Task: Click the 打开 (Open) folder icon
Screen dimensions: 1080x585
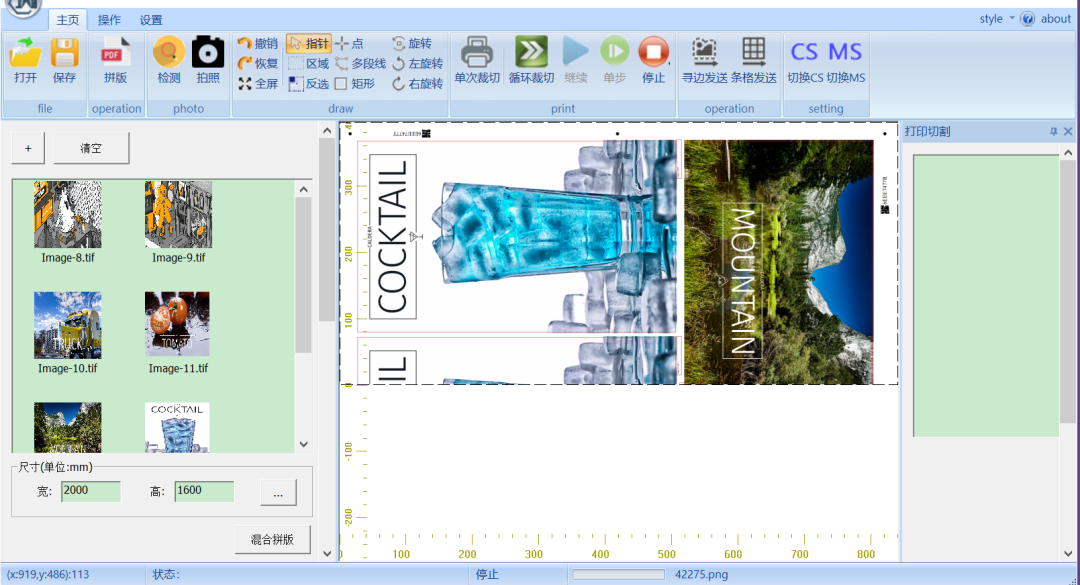Action: coord(25,53)
